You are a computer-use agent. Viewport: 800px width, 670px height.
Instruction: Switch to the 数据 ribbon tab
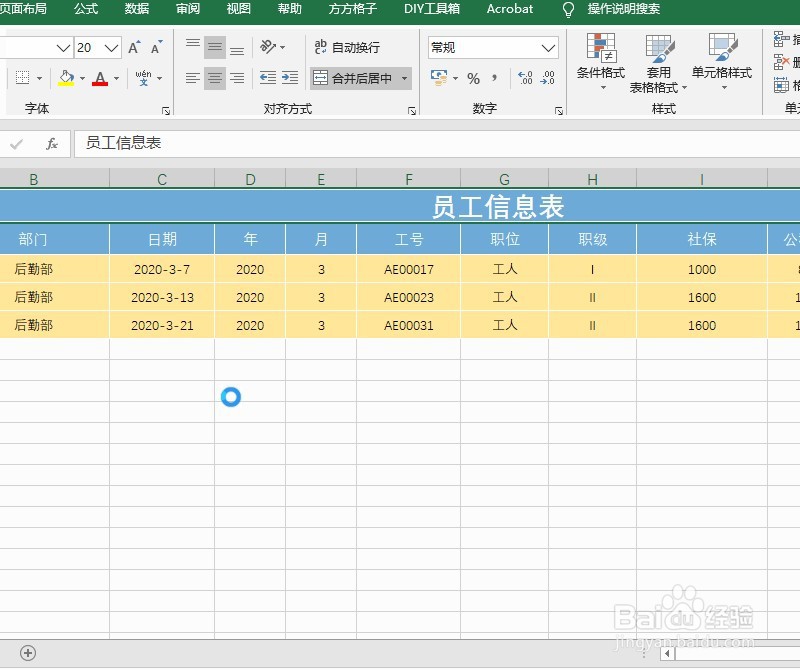coord(136,10)
